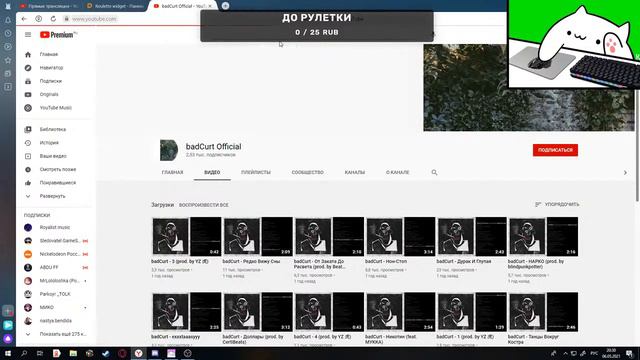Open the badCurt - Редко Вижу Сны thumbnail
The height and width of the screenshot is (360, 640).
pyautogui.click(x=258, y=237)
